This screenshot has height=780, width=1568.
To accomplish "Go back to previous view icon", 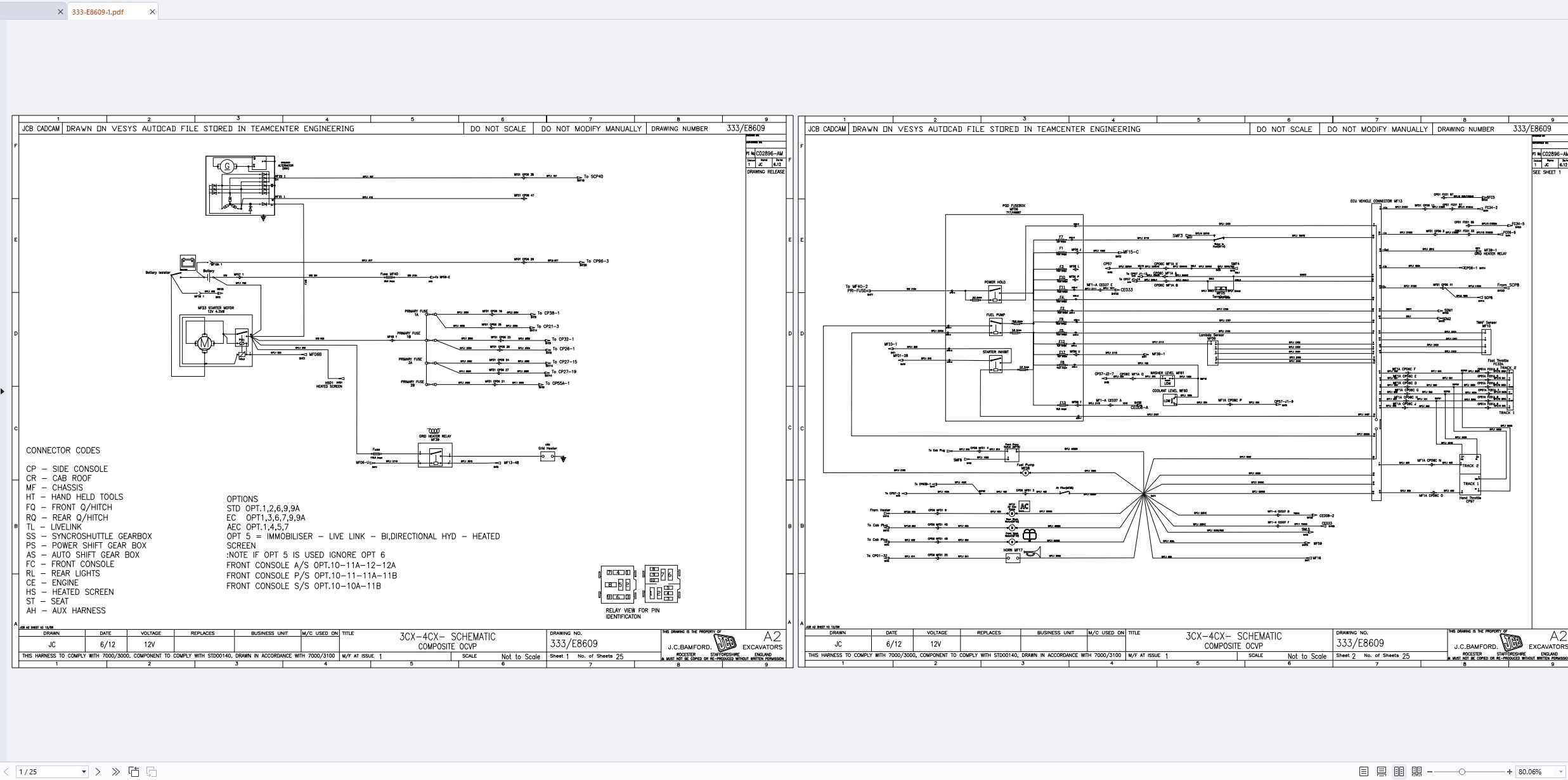I will [x=134, y=772].
